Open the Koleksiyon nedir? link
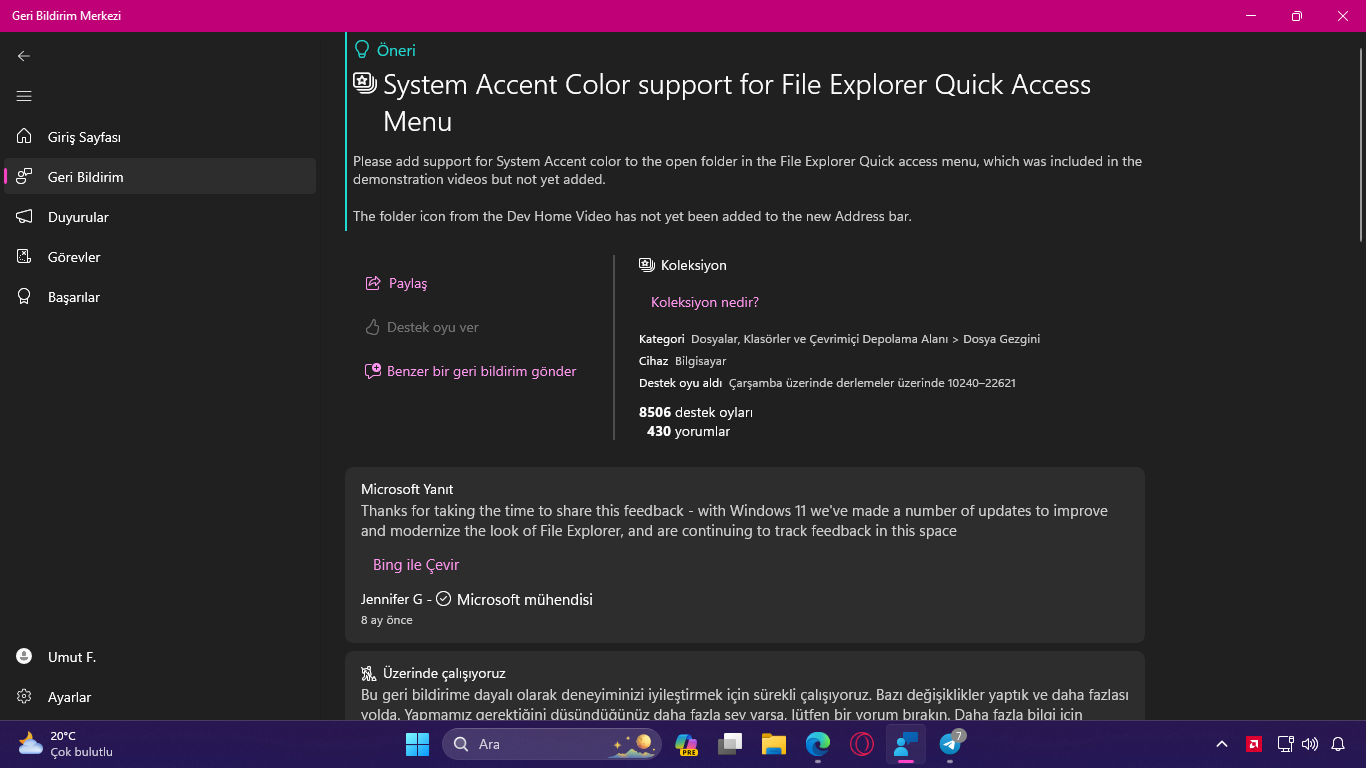Viewport: 1366px width, 768px height. [x=705, y=302]
